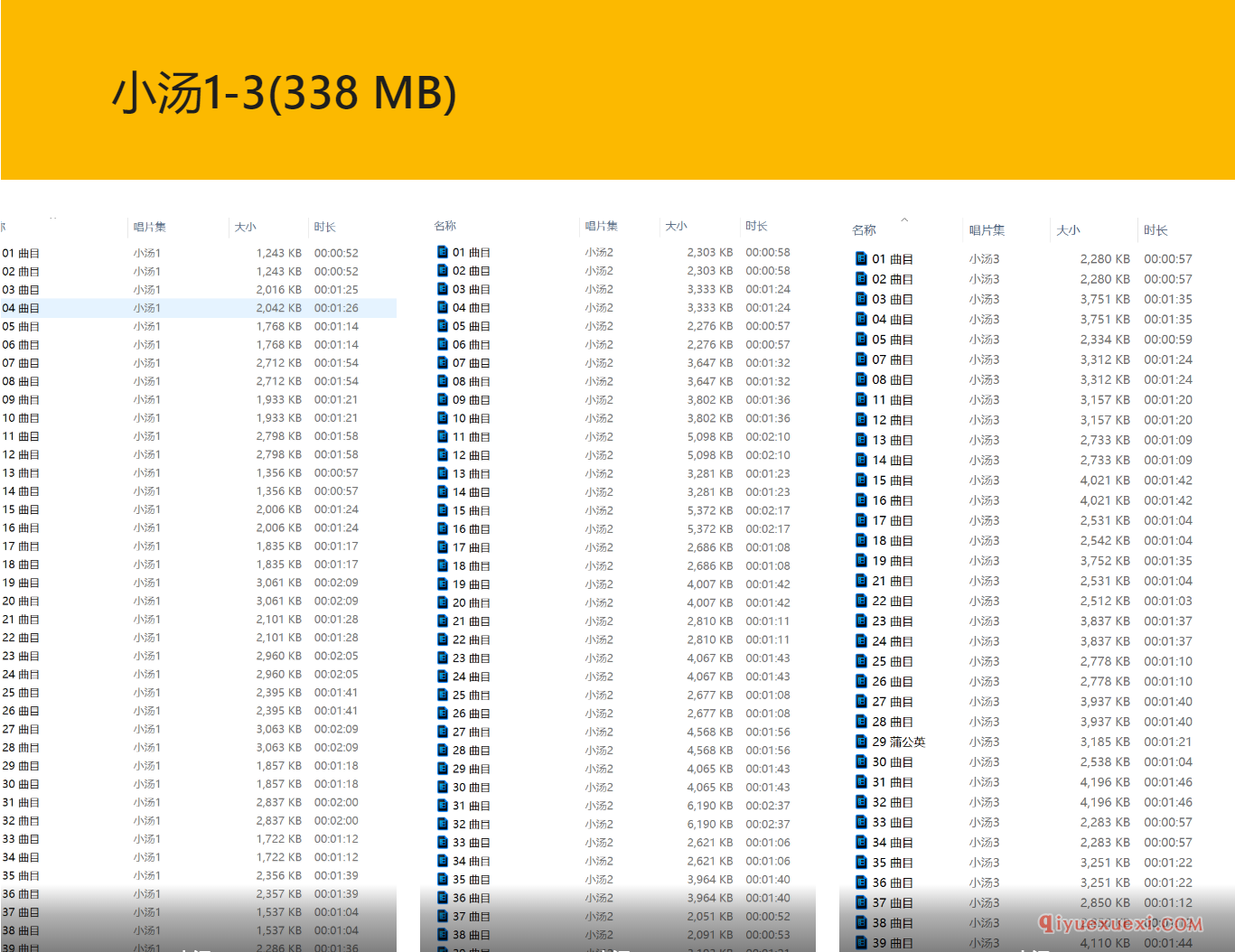1235x952 pixels.
Task: Click the 名称 column header in the 小汤2 list
Action: point(445,226)
